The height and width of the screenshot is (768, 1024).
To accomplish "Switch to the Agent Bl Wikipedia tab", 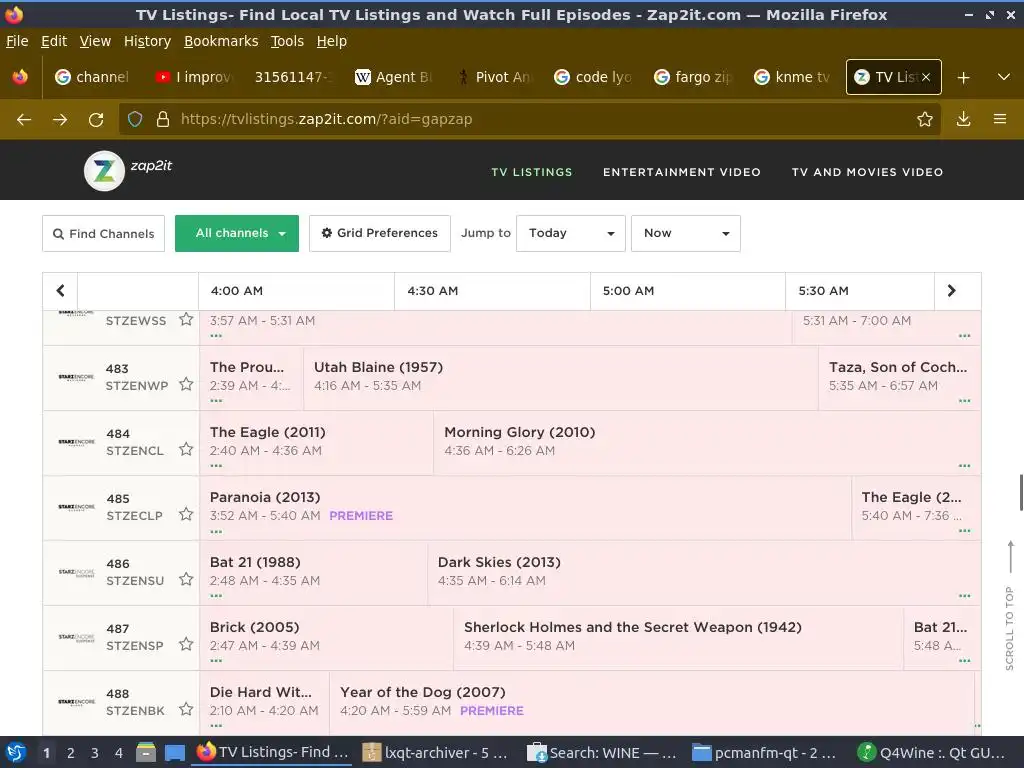I will coord(394,77).
